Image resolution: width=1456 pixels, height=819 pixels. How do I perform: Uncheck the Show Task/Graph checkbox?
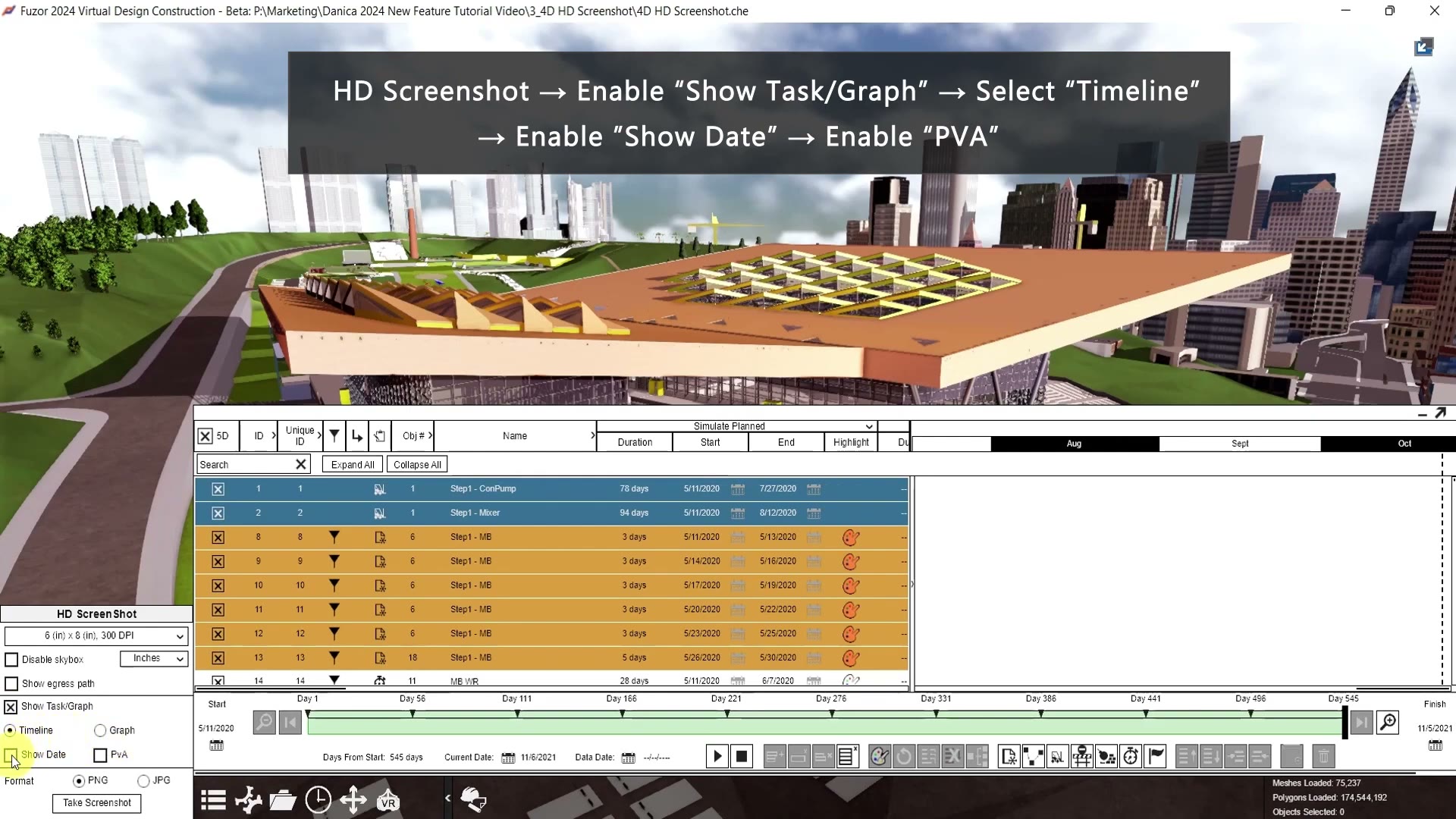pyautogui.click(x=11, y=707)
